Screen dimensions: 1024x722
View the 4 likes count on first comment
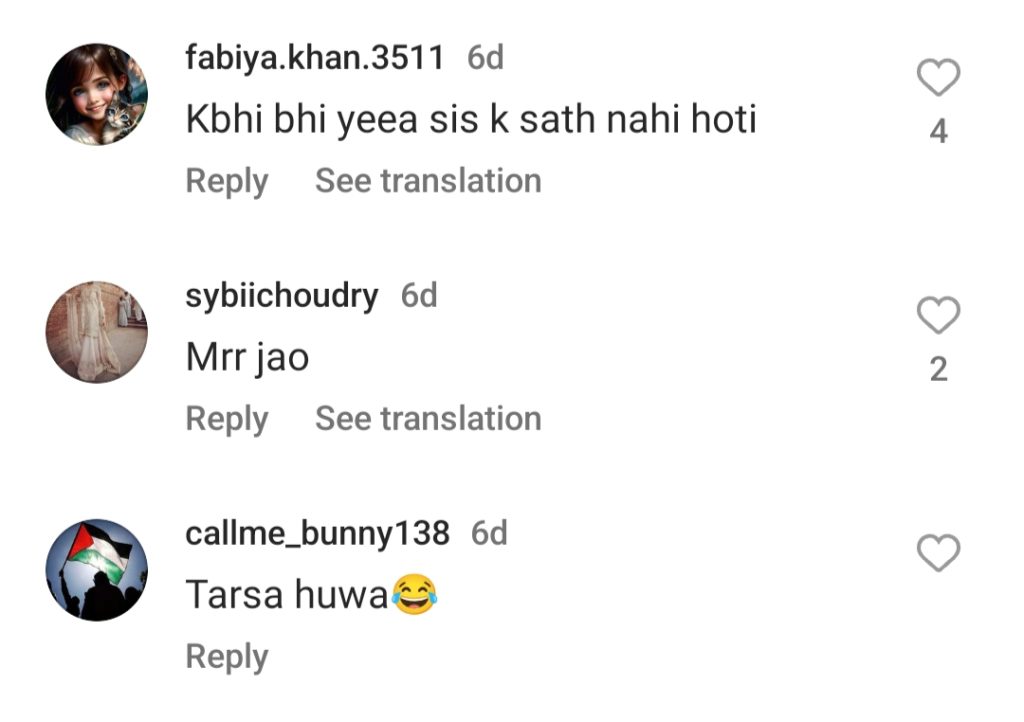pyautogui.click(x=938, y=131)
